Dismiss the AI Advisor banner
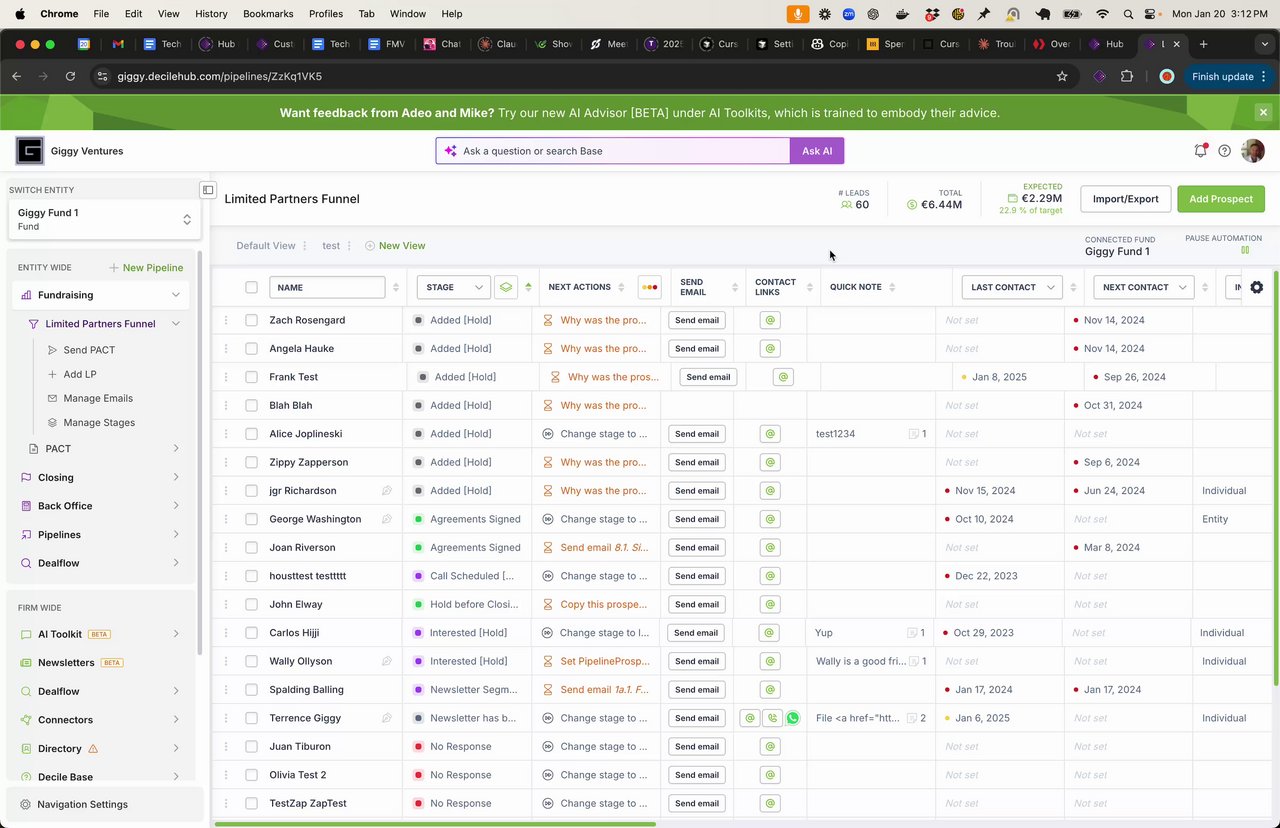 (x=1263, y=113)
